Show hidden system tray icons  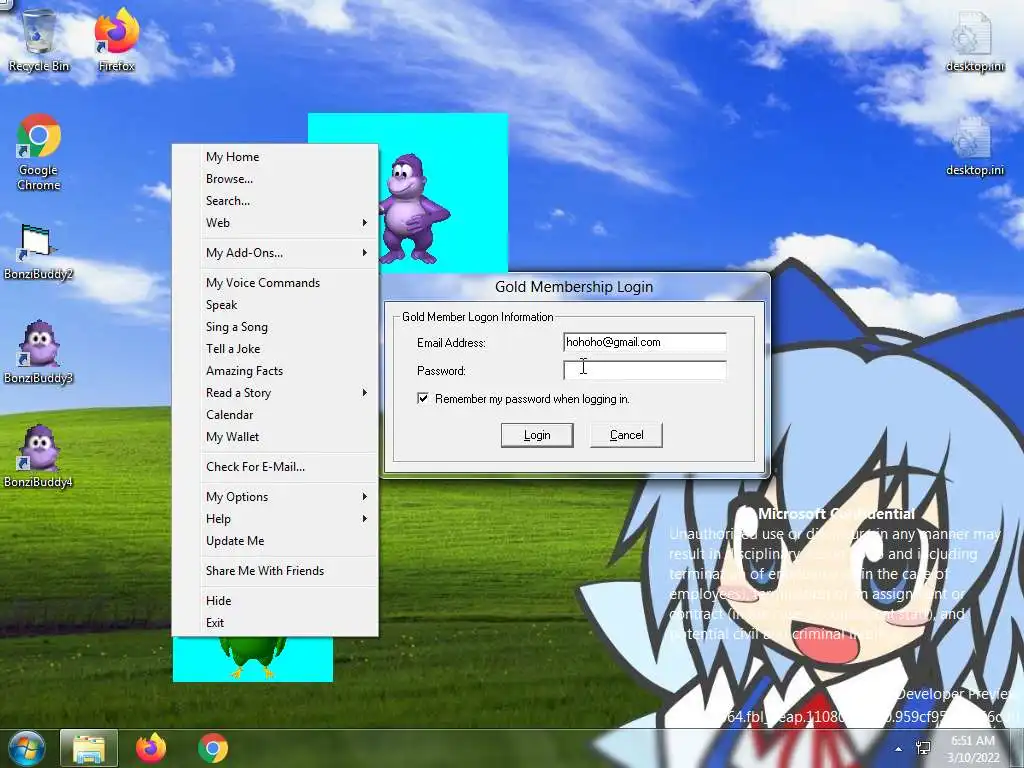coord(899,749)
